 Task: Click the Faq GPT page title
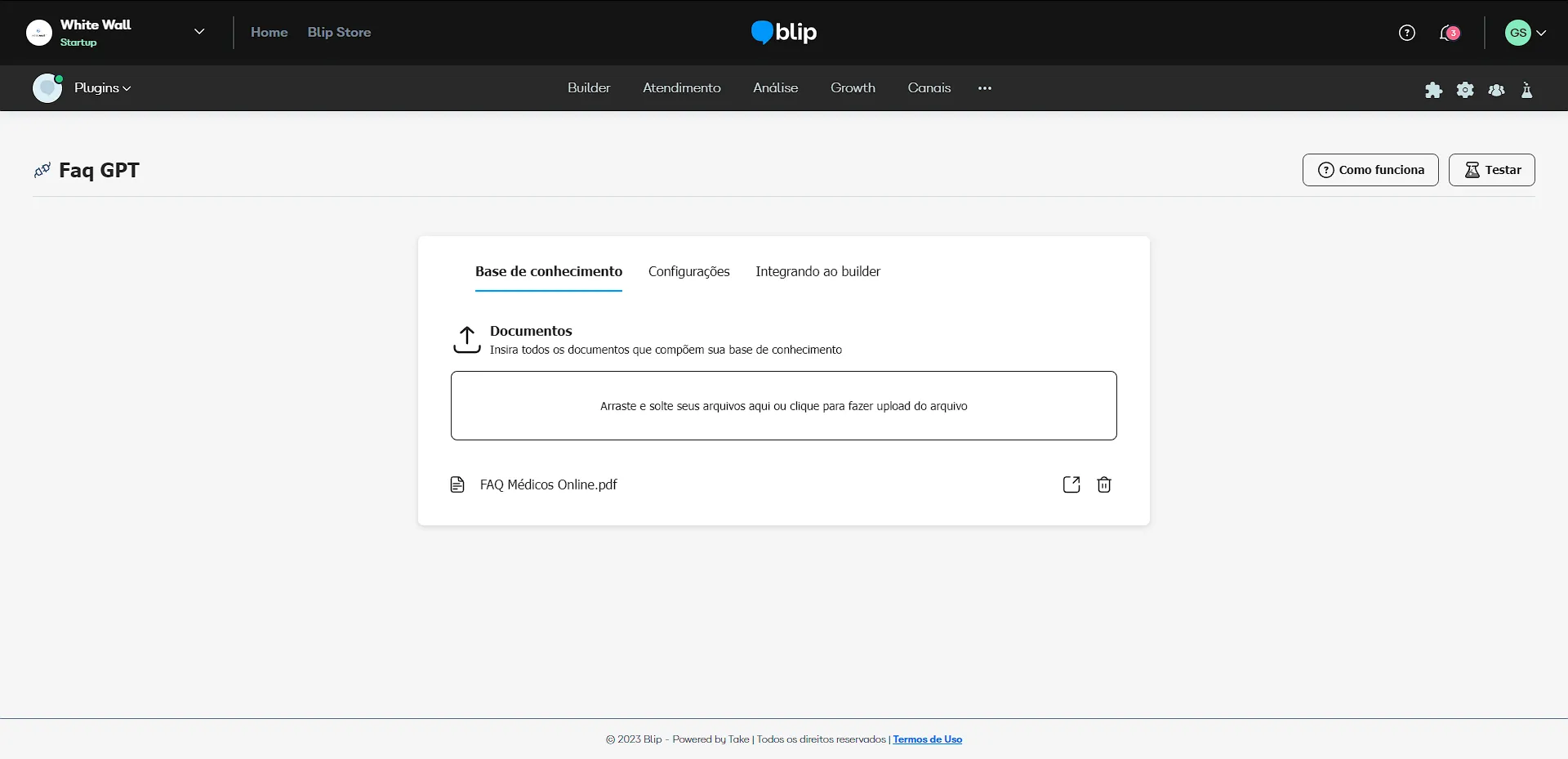pos(99,170)
